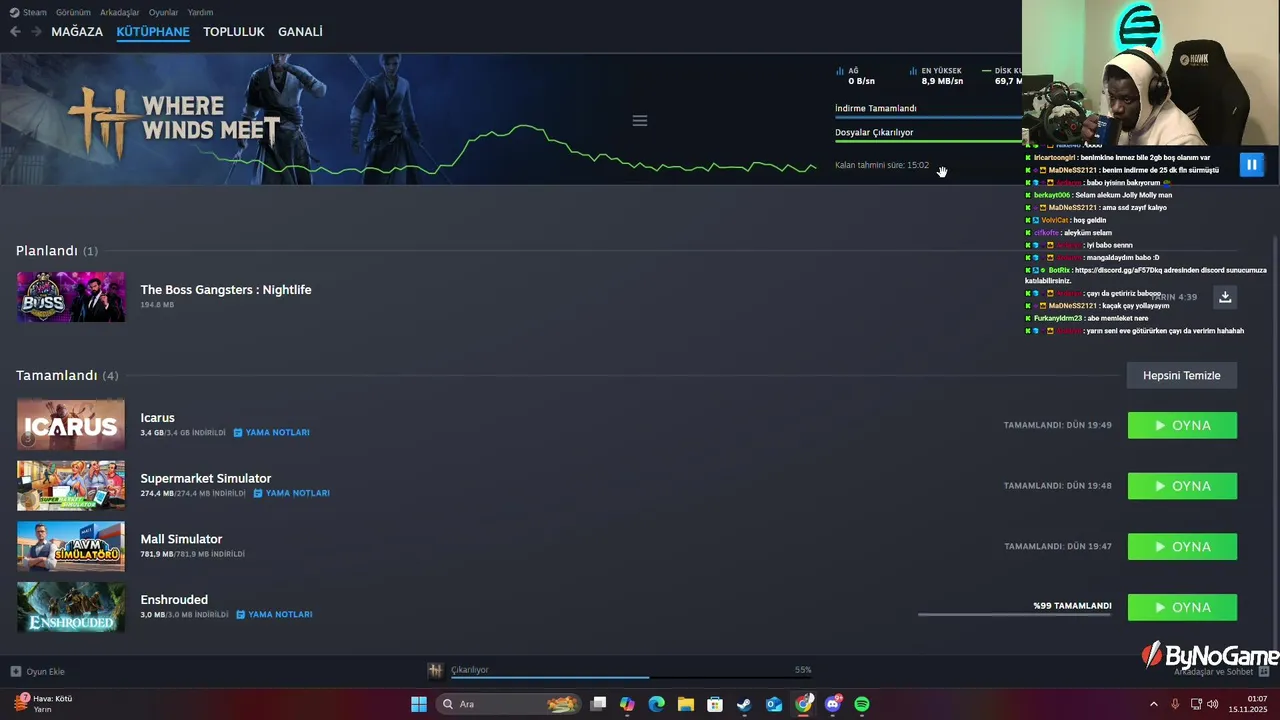Image resolution: width=1280 pixels, height=720 pixels.
Task: Open Task View on the taskbar
Action: tap(598, 704)
